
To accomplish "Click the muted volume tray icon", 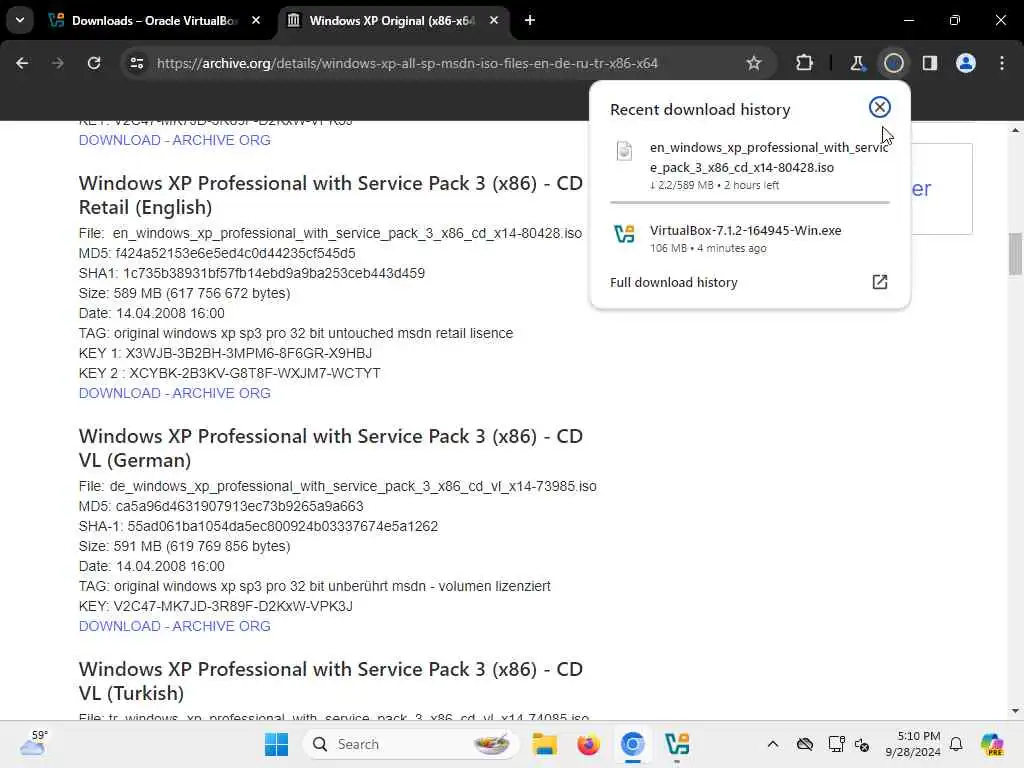I will click(862, 744).
